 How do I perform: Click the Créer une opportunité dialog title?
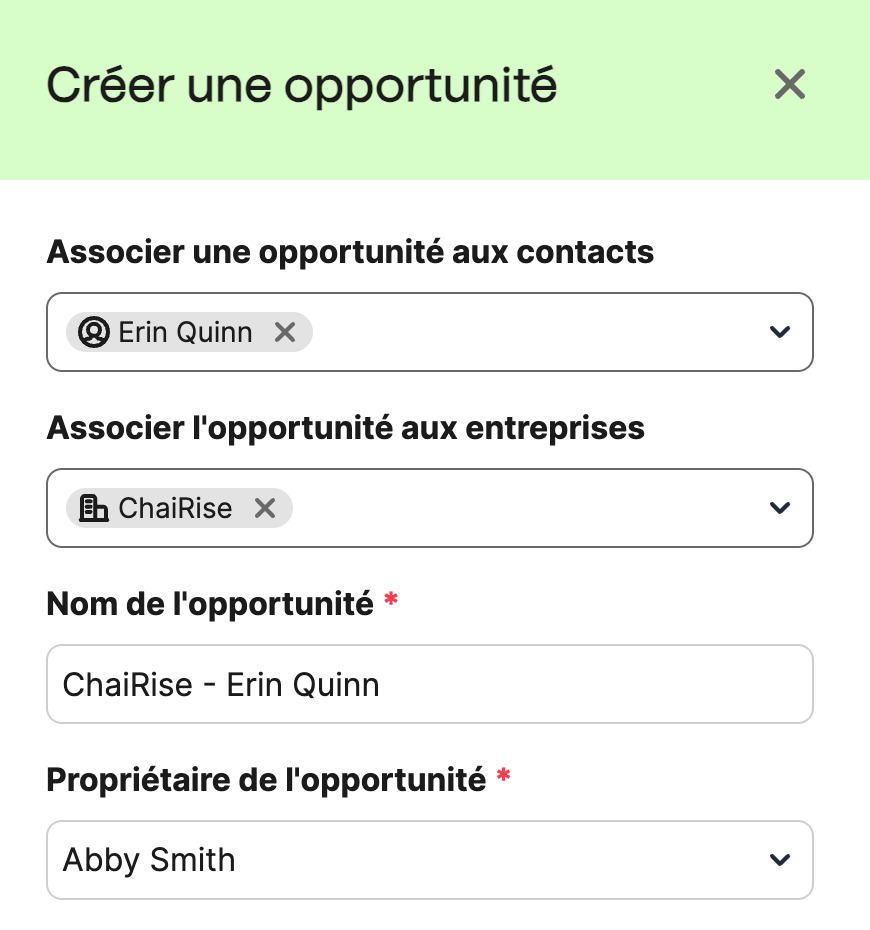point(301,86)
